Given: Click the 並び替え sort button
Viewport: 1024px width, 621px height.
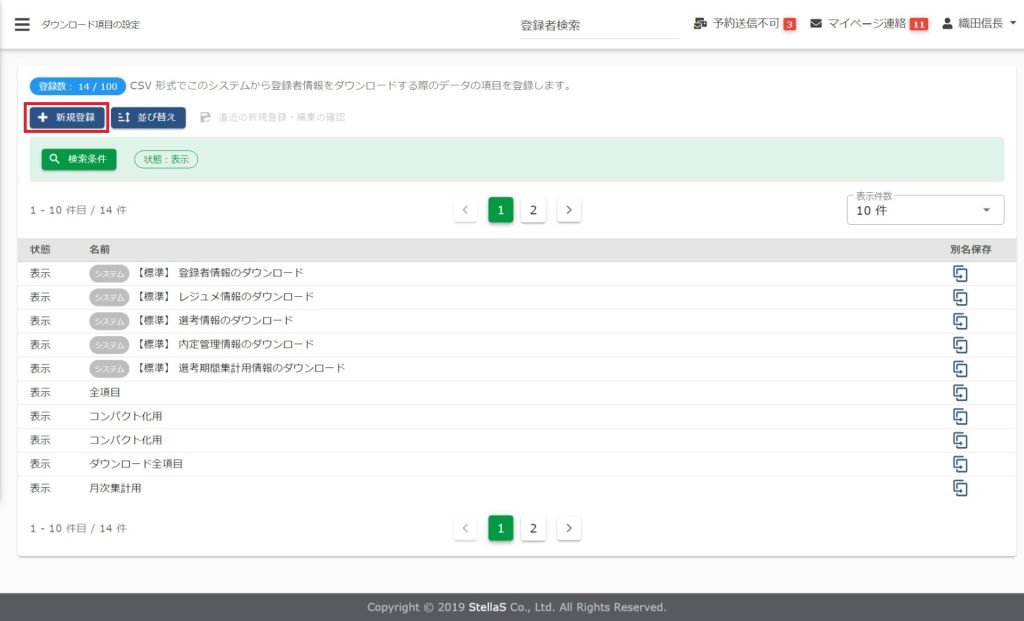Looking at the screenshot, I should point(148,118).
